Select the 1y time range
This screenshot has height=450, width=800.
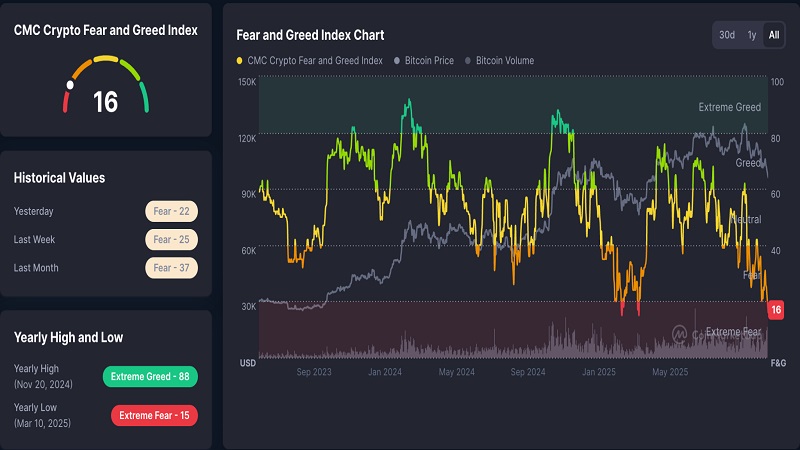751,35
